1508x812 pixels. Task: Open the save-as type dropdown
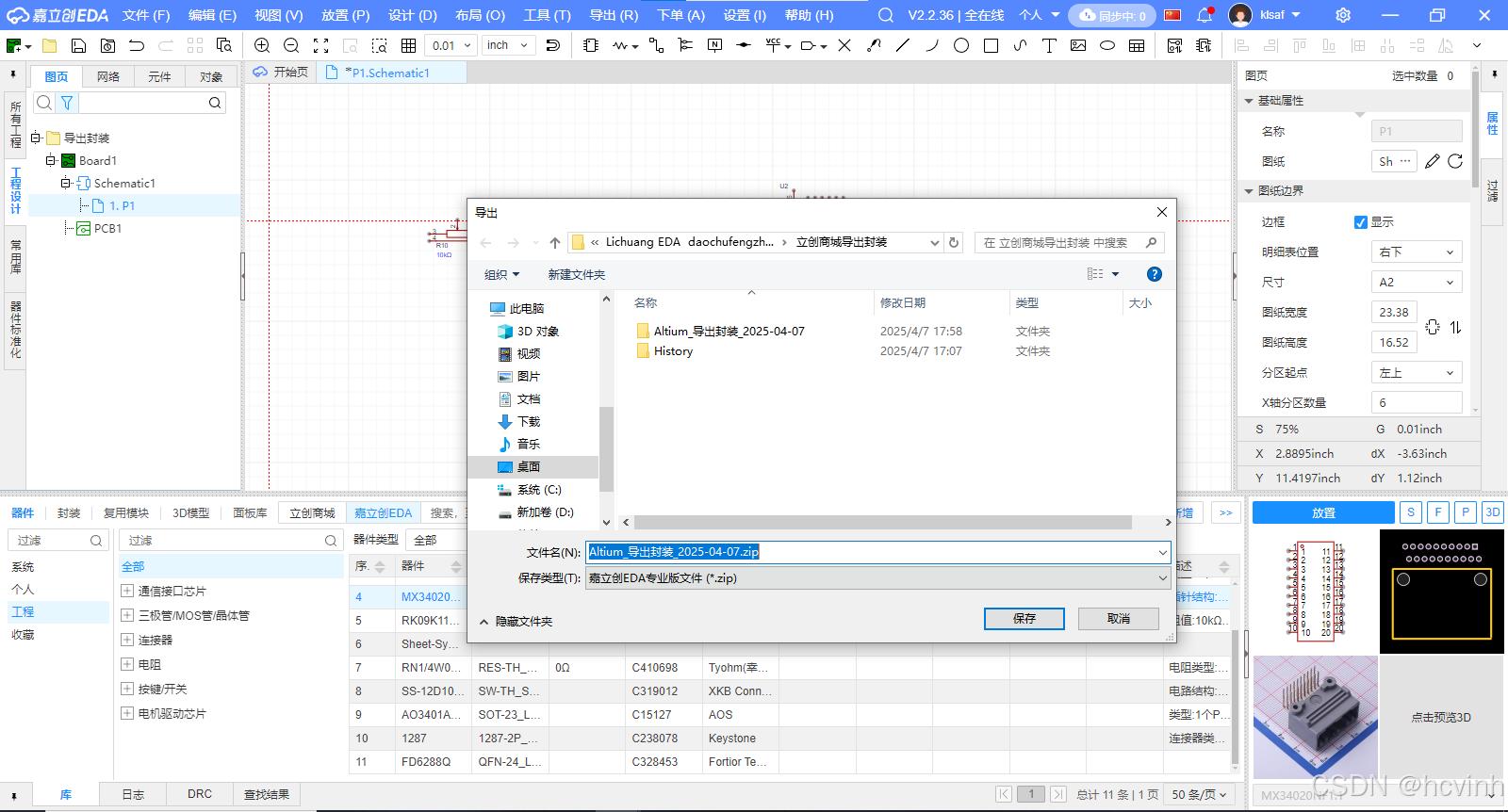pos(878,578)
